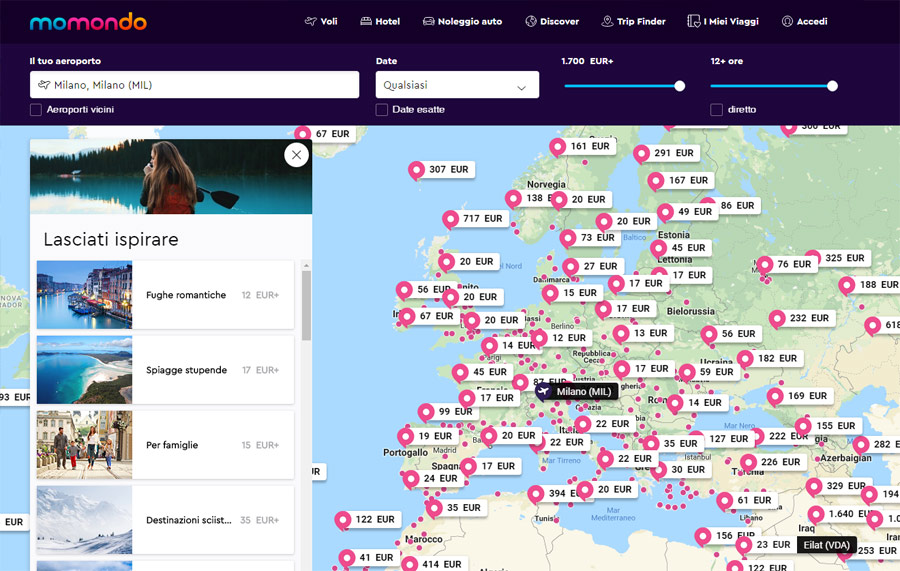Click the 127 EUR price label

(x=729, y=439)
